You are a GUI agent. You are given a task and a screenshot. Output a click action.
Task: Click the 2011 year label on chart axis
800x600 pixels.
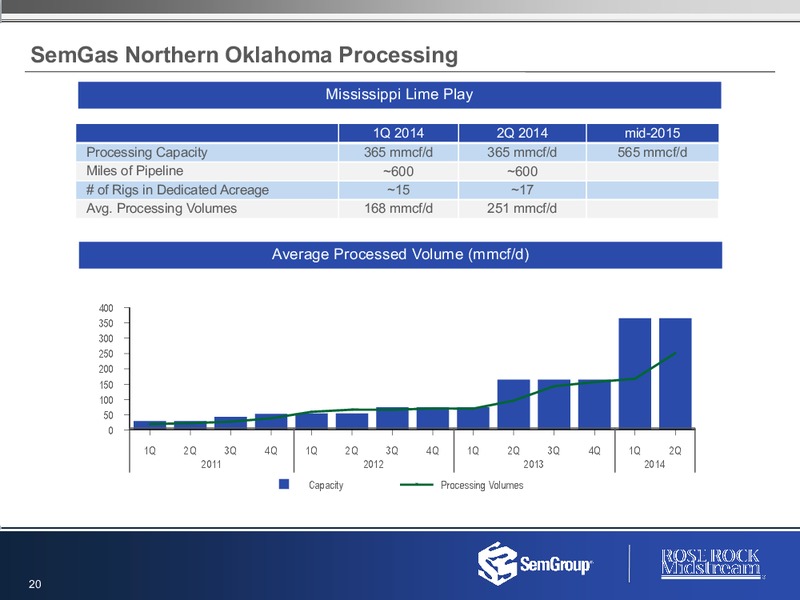click(211, 464)
